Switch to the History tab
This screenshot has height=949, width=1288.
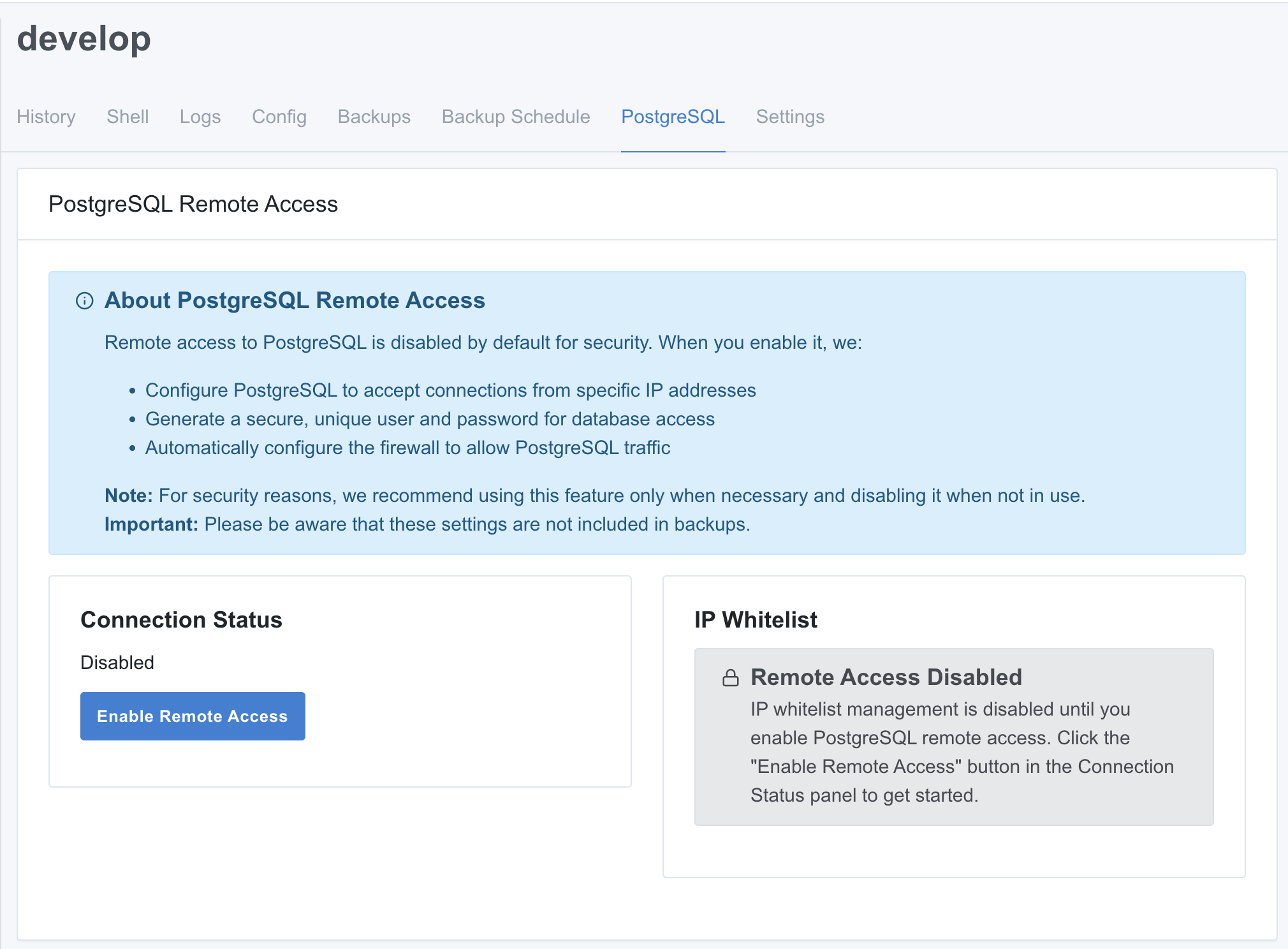point(46,117)
